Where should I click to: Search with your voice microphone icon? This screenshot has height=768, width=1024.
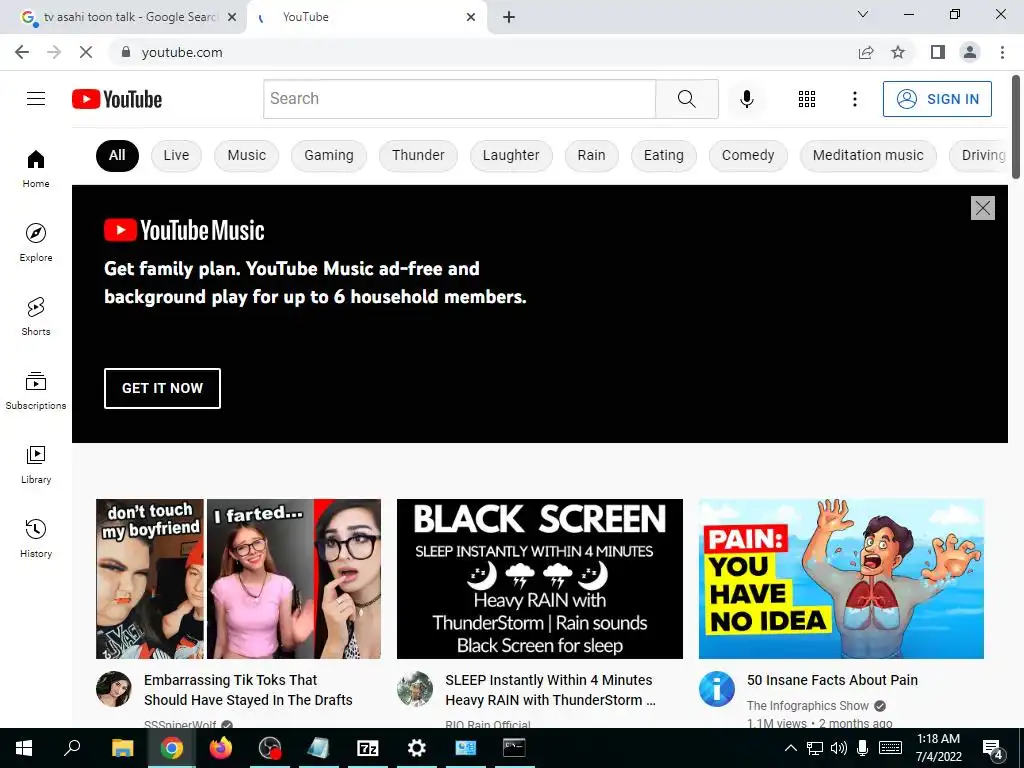pyautogui.click(x=746, y=99)
